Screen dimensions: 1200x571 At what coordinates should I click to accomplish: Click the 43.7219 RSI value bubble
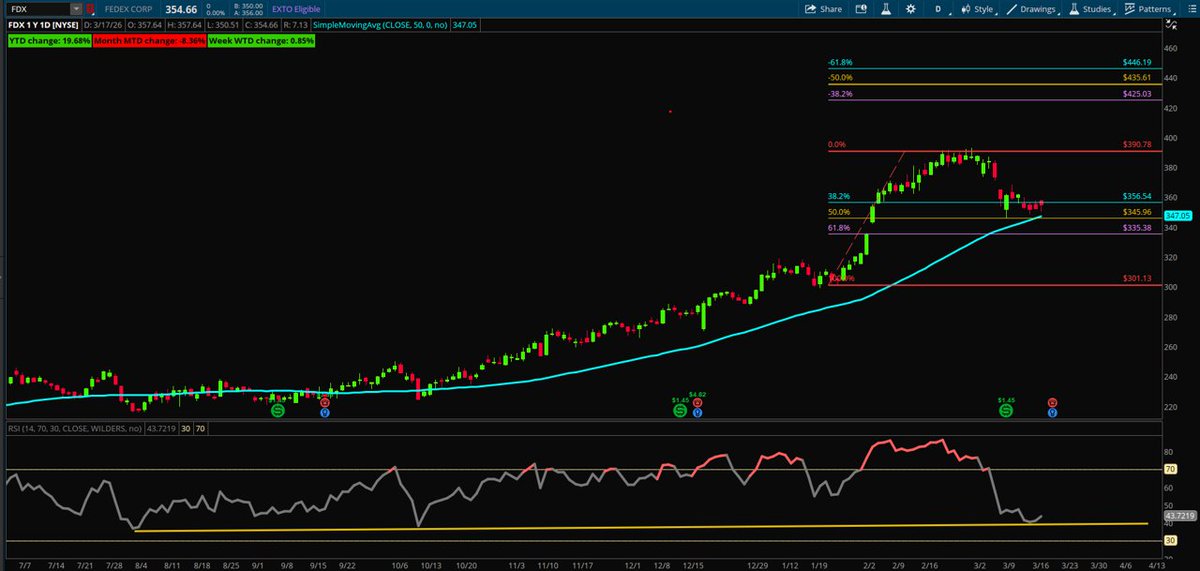(1180, 517)
